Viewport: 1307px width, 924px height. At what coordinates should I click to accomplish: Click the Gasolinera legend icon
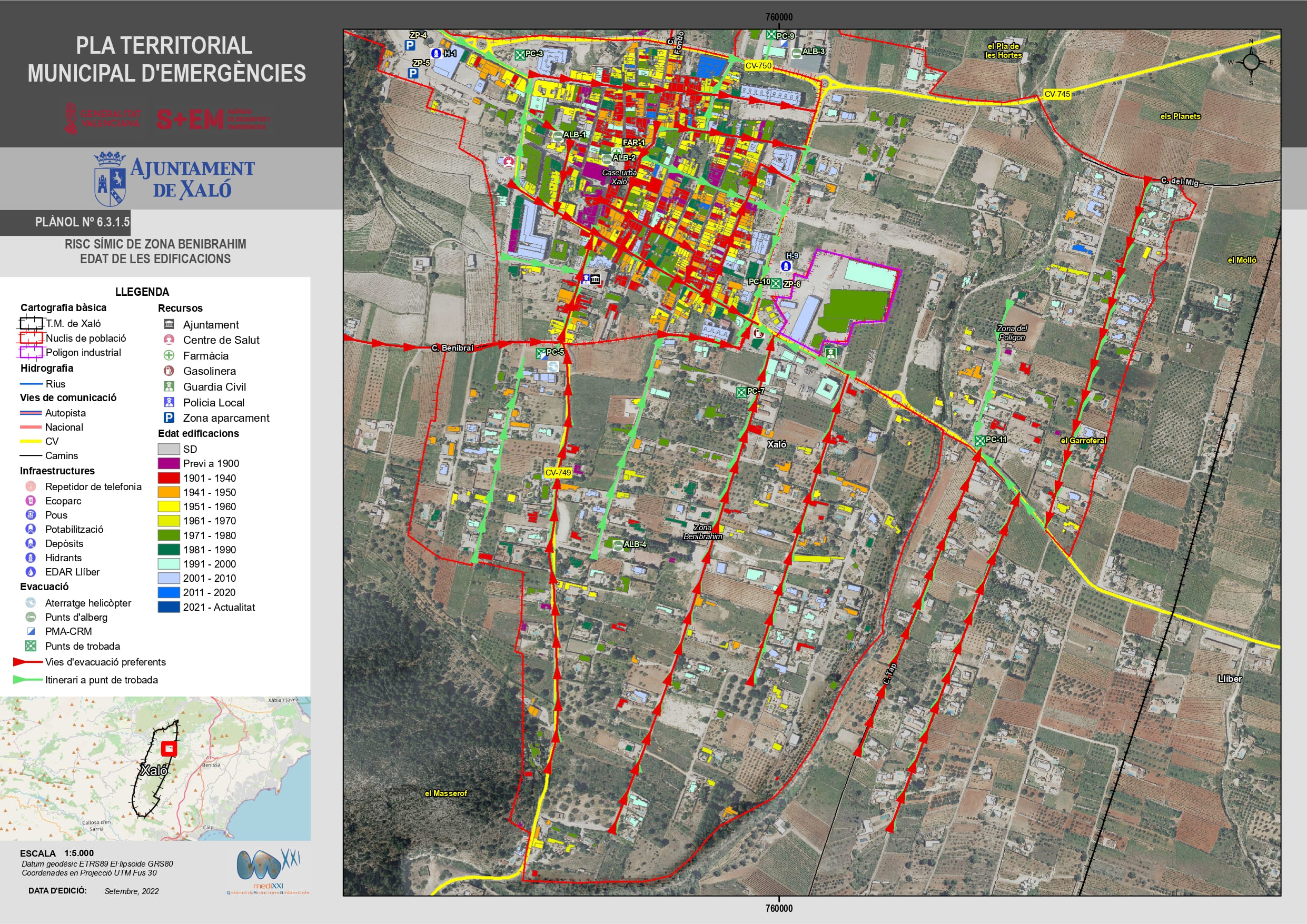(x=169, y=371)
